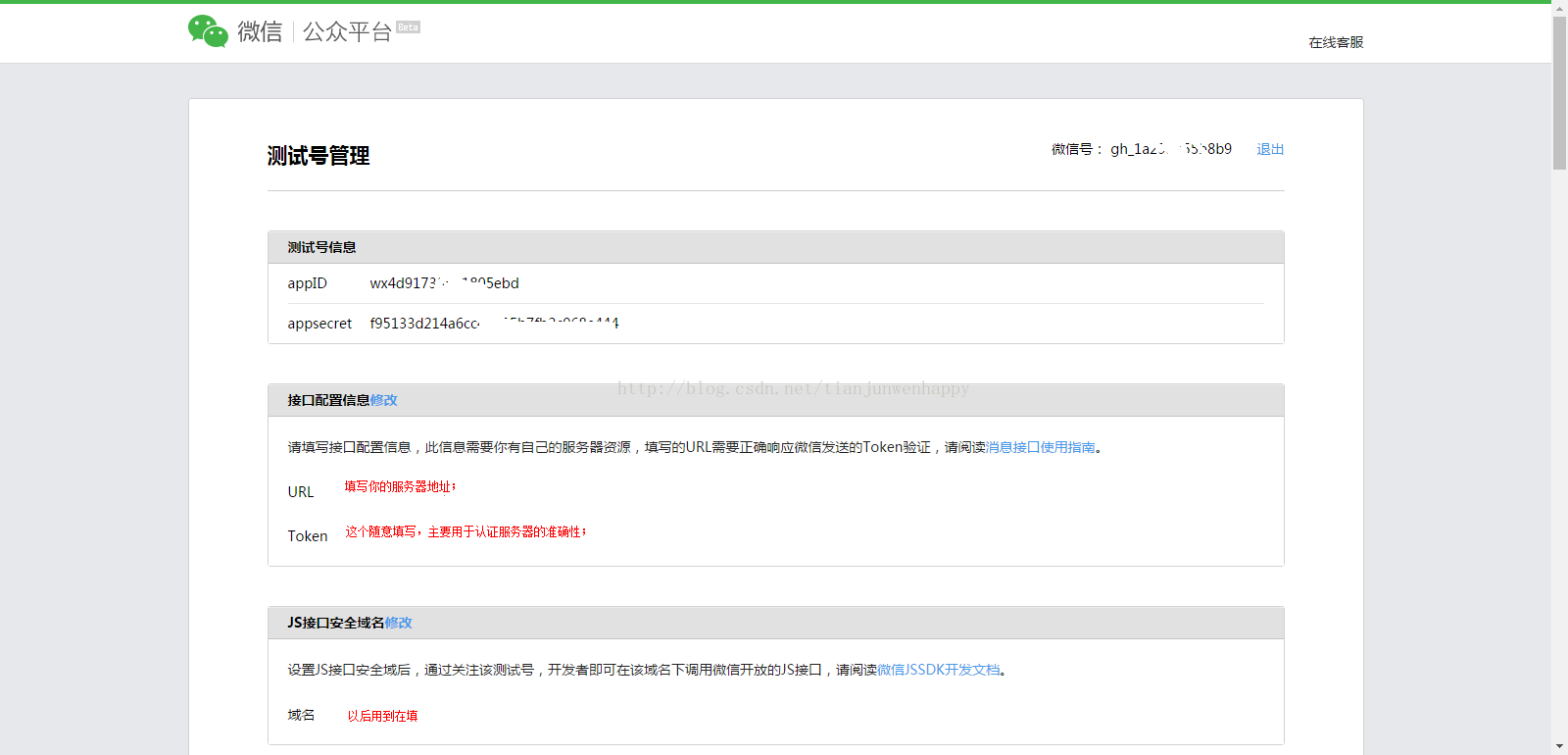Click 退出 to log out

[x=1270, y=149]
